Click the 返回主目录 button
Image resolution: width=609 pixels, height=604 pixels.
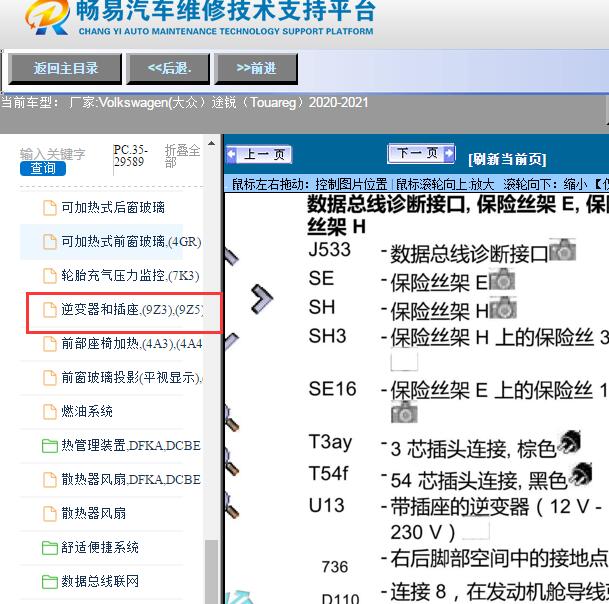coord(65,69)
